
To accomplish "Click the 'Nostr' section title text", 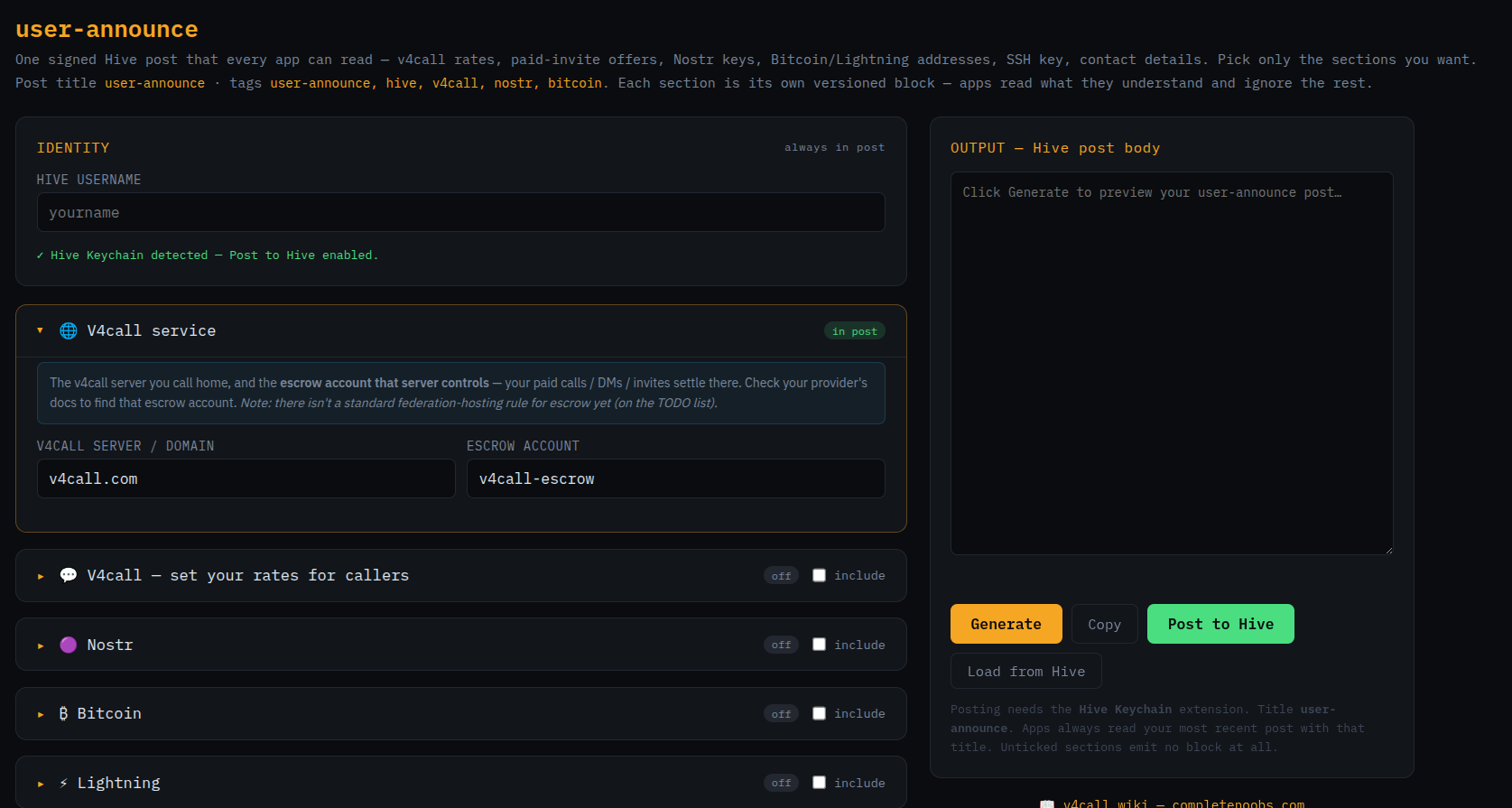I will tap(110, 645).
